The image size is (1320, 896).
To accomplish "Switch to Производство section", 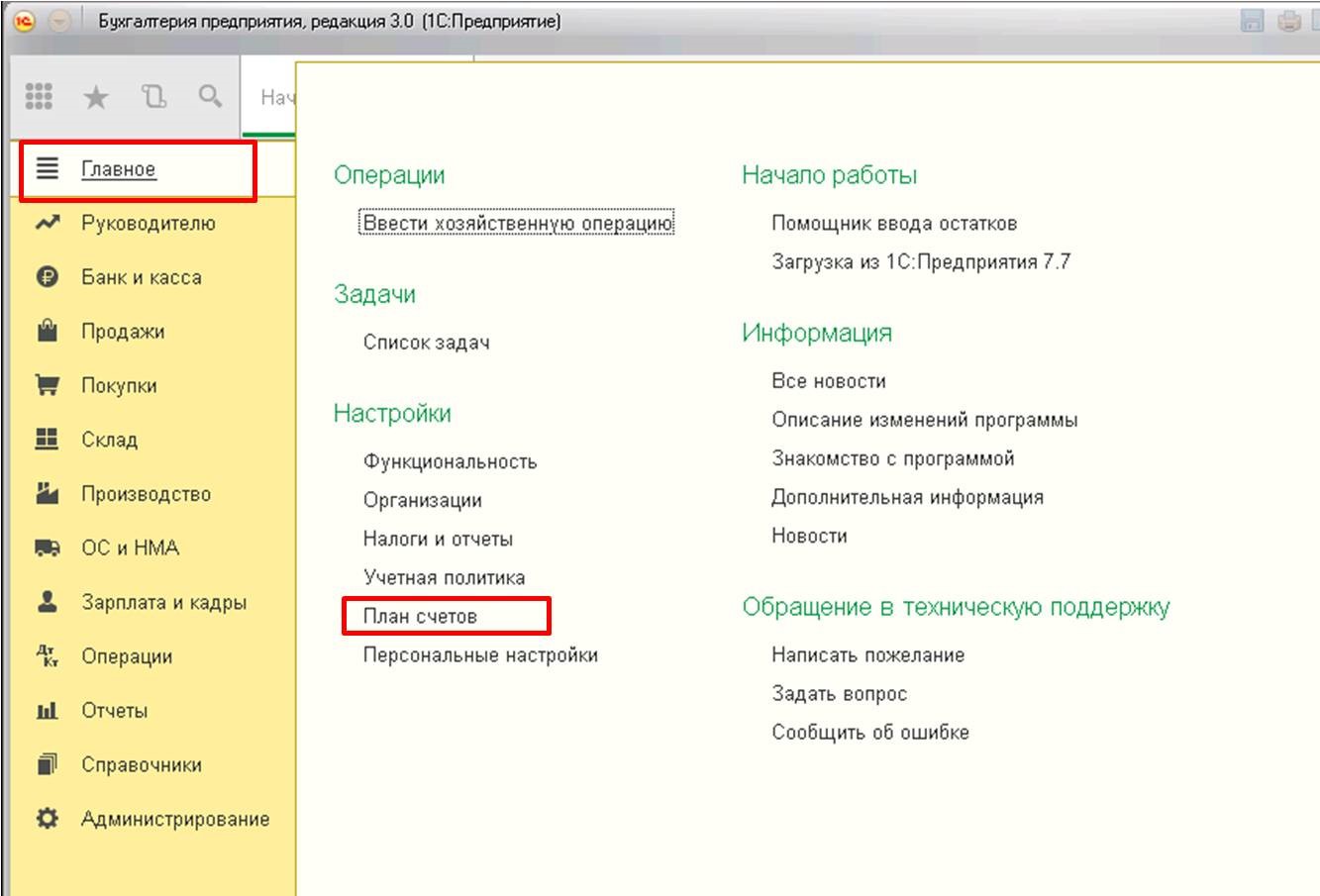I will [x=146, y=494].
